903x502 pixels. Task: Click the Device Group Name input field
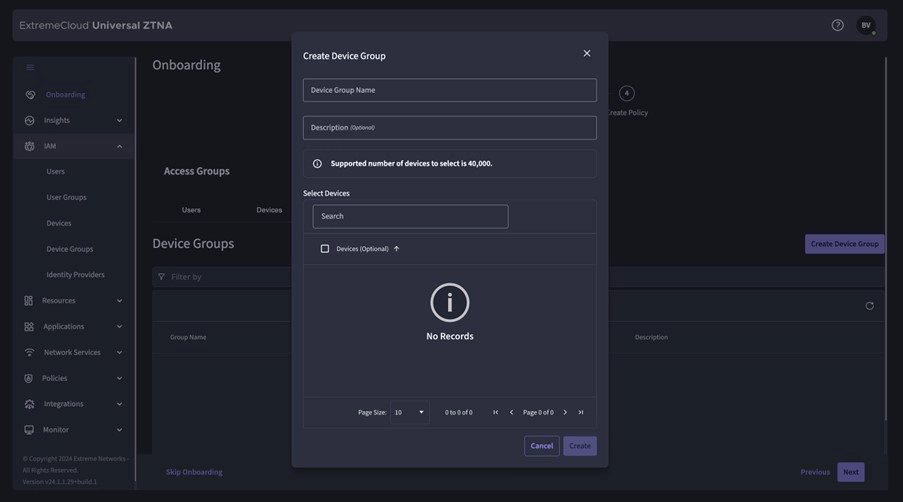pyautogui.click(x=449, y=90)
